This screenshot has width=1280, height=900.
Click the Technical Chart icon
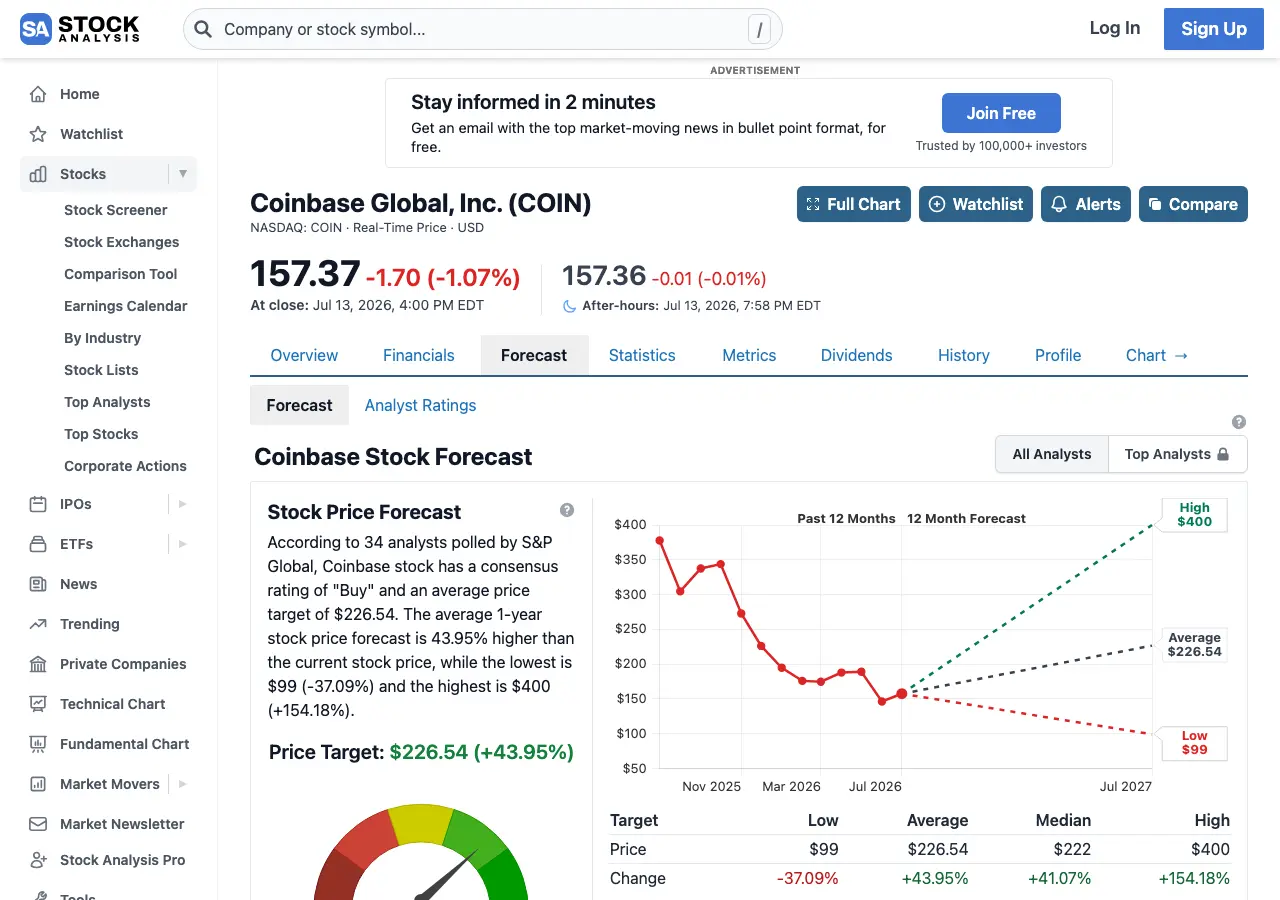click(x=38, y=704)
